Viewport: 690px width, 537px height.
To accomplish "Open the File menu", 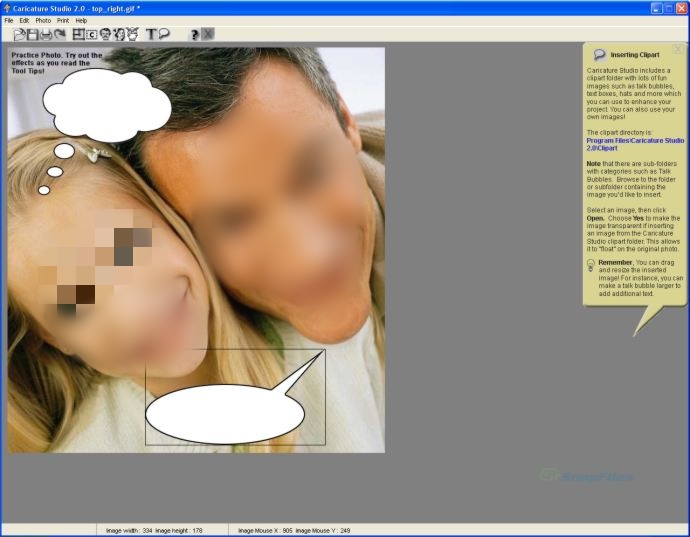I will click(9, 20).
